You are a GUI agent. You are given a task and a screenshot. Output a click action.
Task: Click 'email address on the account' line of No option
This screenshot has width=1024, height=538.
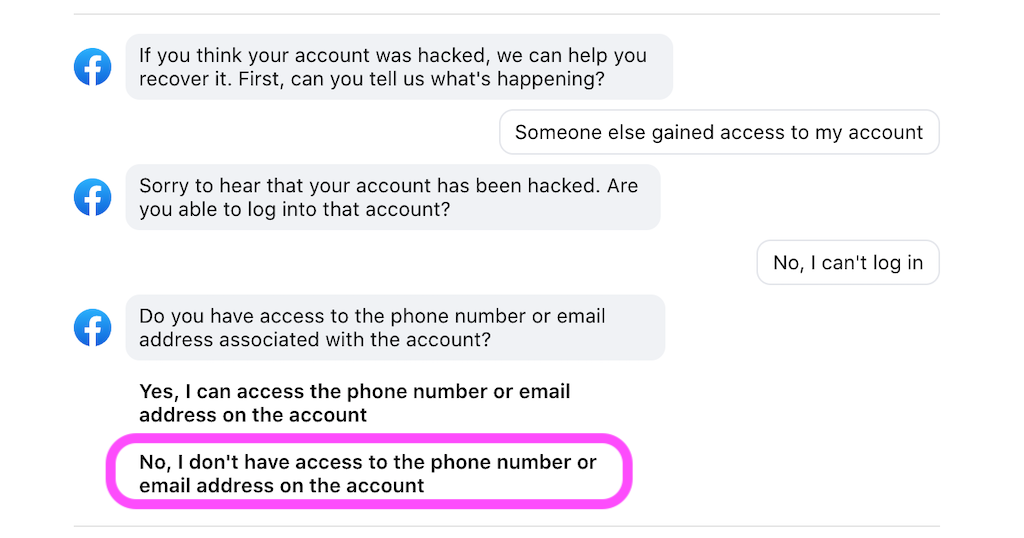281,486
